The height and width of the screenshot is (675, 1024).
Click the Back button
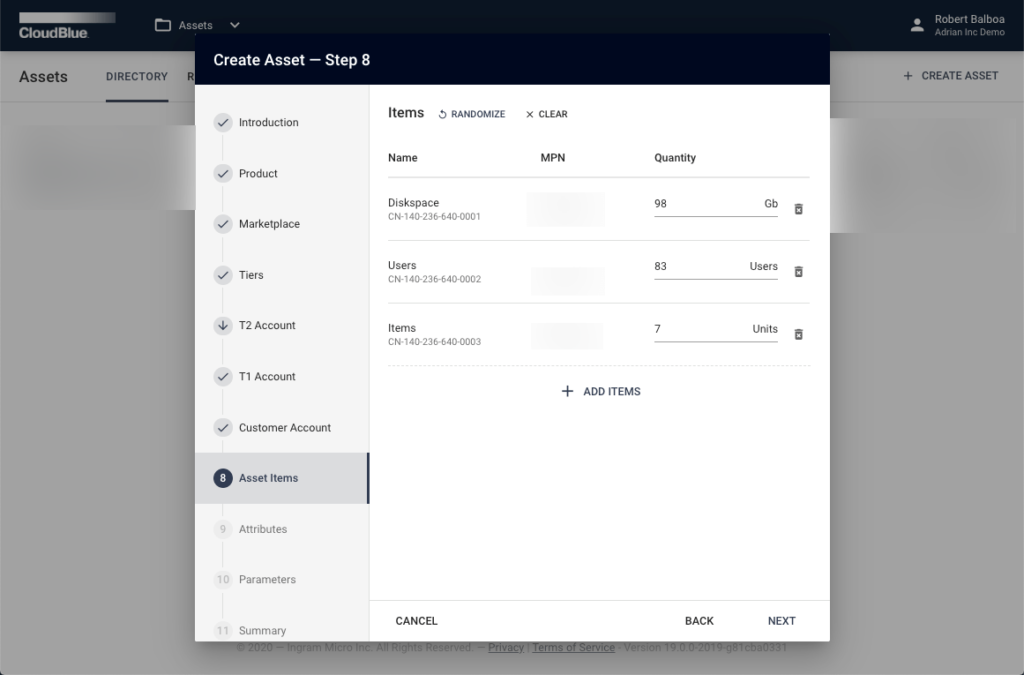click(699, 621)
